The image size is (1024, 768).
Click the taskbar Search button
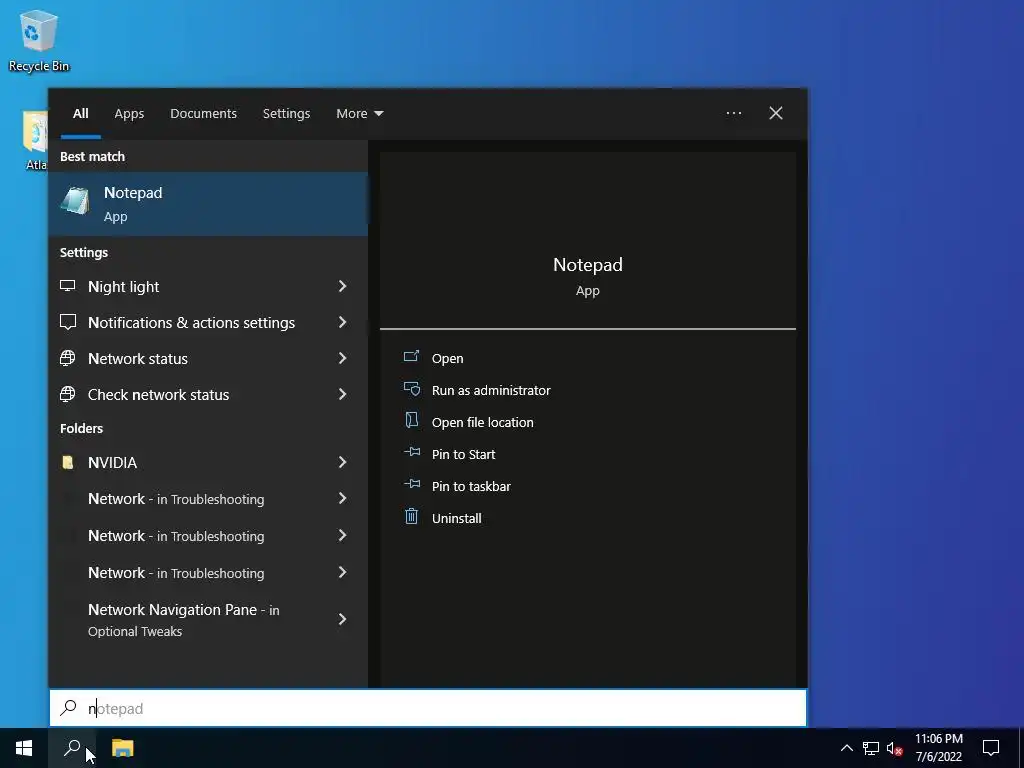[x=72, y=748]
